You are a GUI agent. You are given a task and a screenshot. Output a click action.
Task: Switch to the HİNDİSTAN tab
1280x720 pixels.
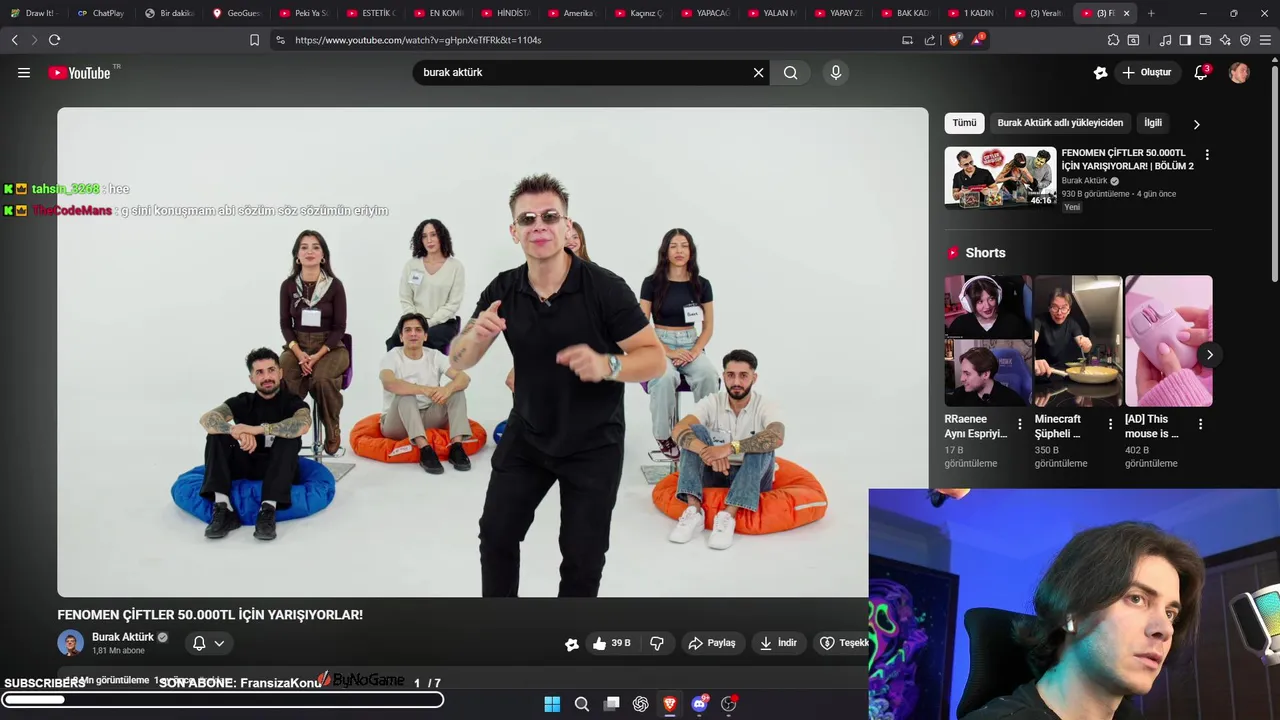point(505,13)
